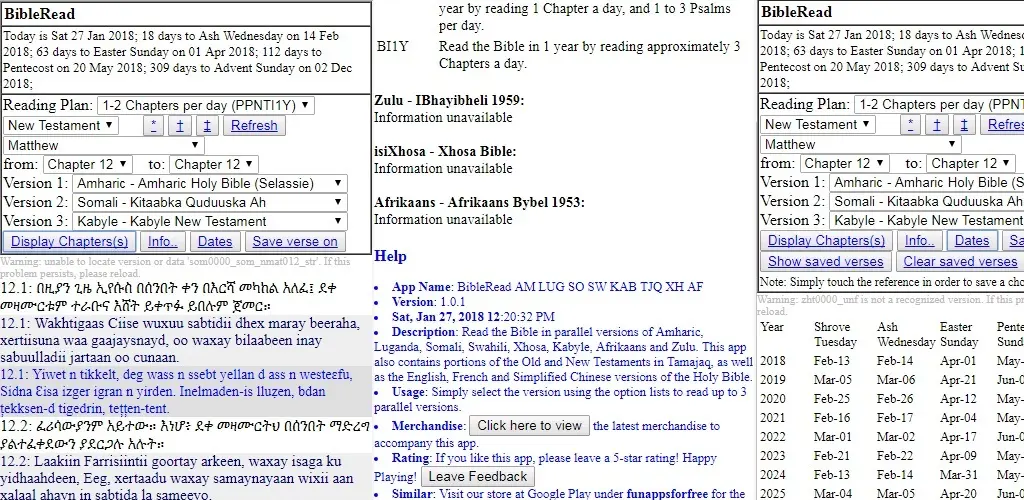The width and height of the screenshot is (1024, 500).
Task: Click Amharic verse 12.2 text
Action: tap(185, 435)
